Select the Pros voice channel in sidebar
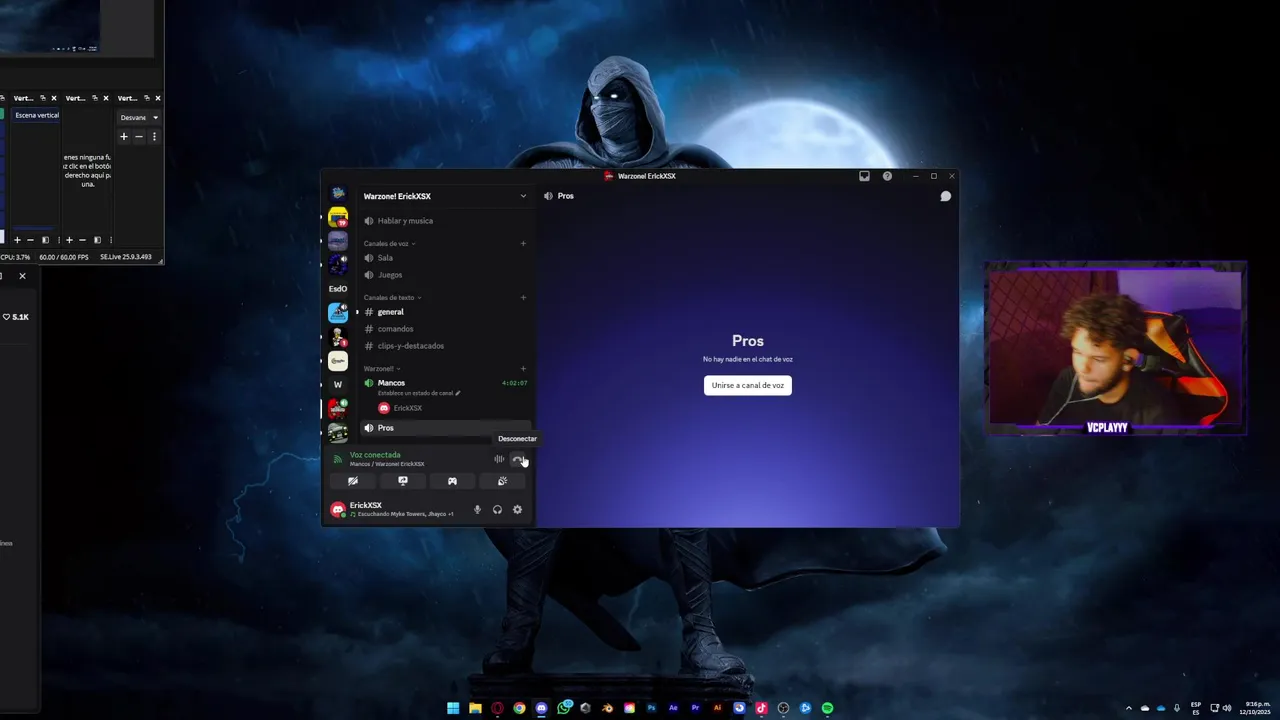Screen dimensions: 1280x720 coord(444,428)
